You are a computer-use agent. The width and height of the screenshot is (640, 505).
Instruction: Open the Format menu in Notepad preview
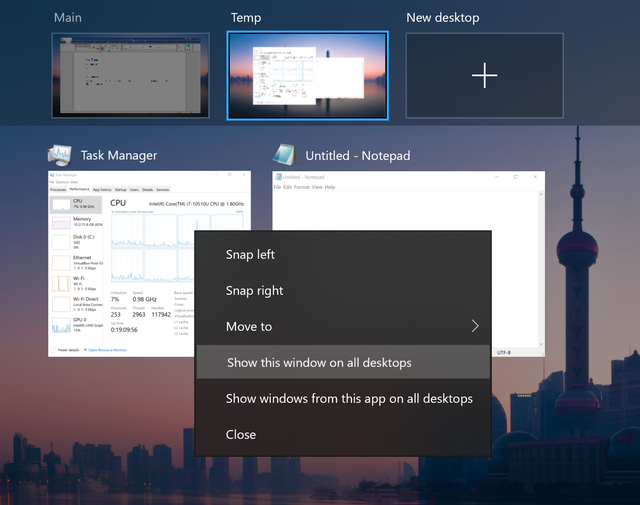click(302, 187)
